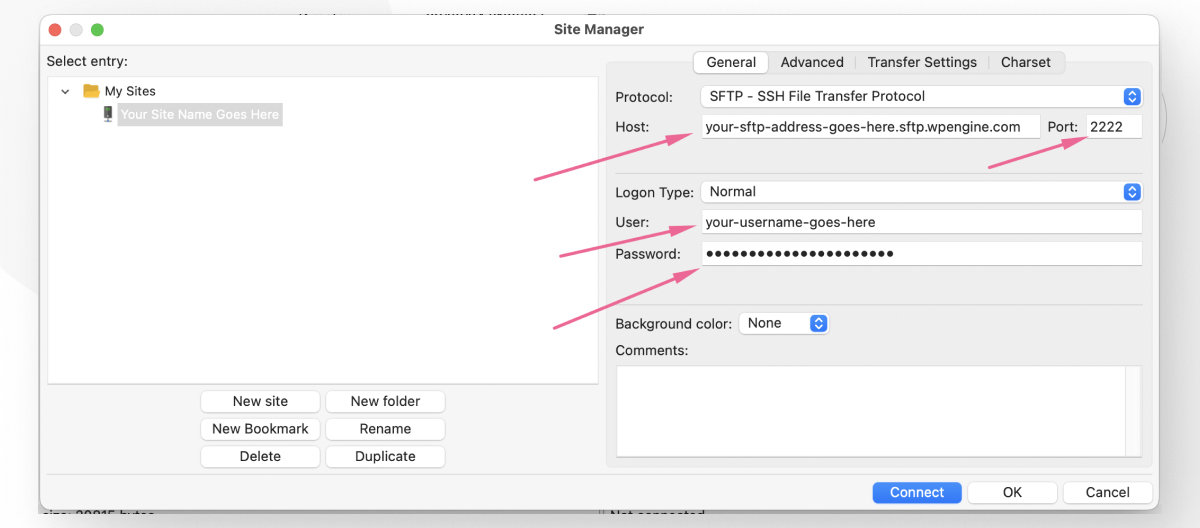This screenshot has width=1200, height=528.
Task: Select Your Site Name Goes Here entry
Action: tap(199, 114)
